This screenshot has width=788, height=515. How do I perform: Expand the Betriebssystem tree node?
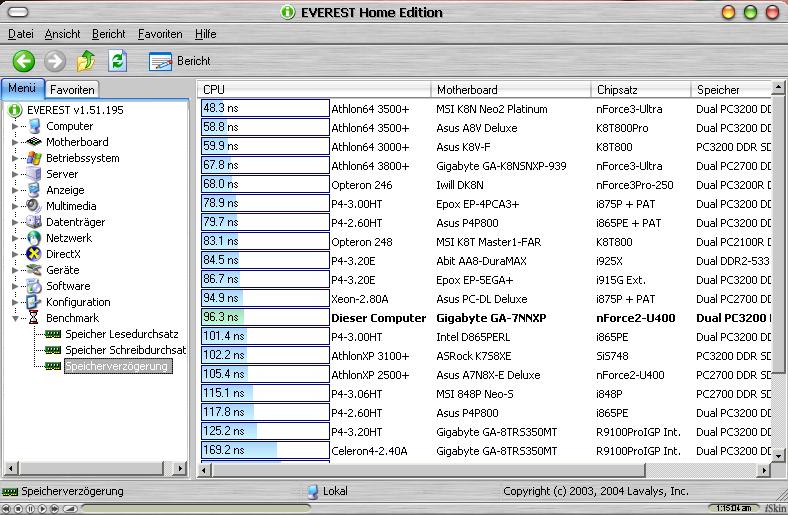pyautogui.click(x=15, y=158)
